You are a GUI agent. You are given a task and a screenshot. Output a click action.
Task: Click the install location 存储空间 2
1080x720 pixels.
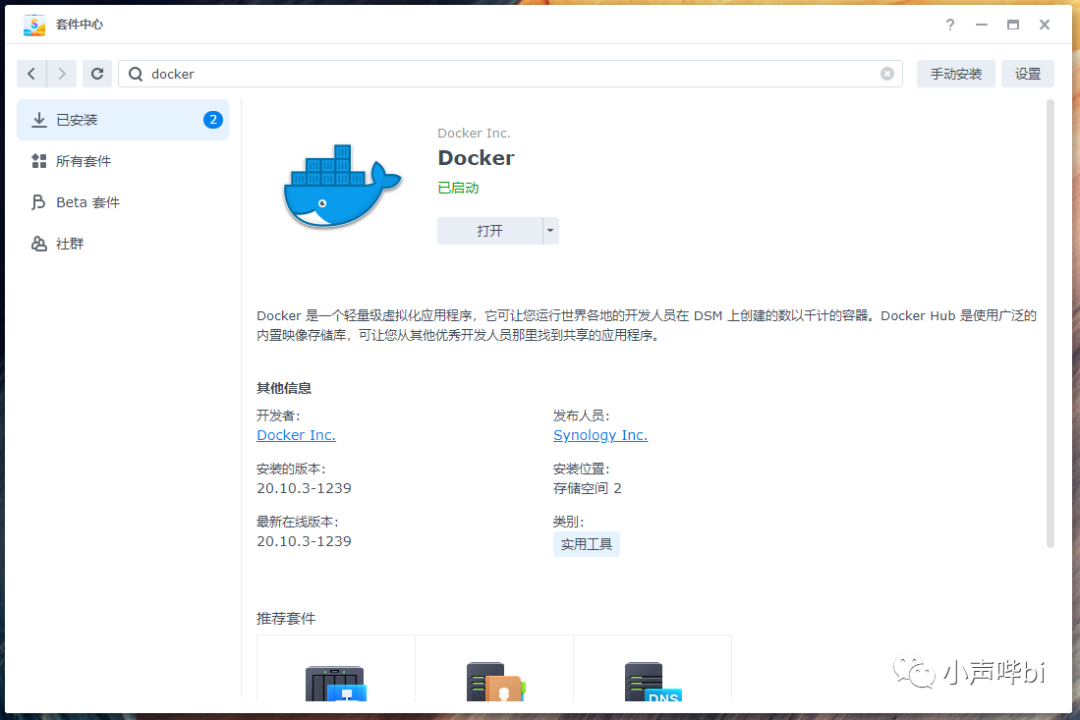tap(587, 488)
